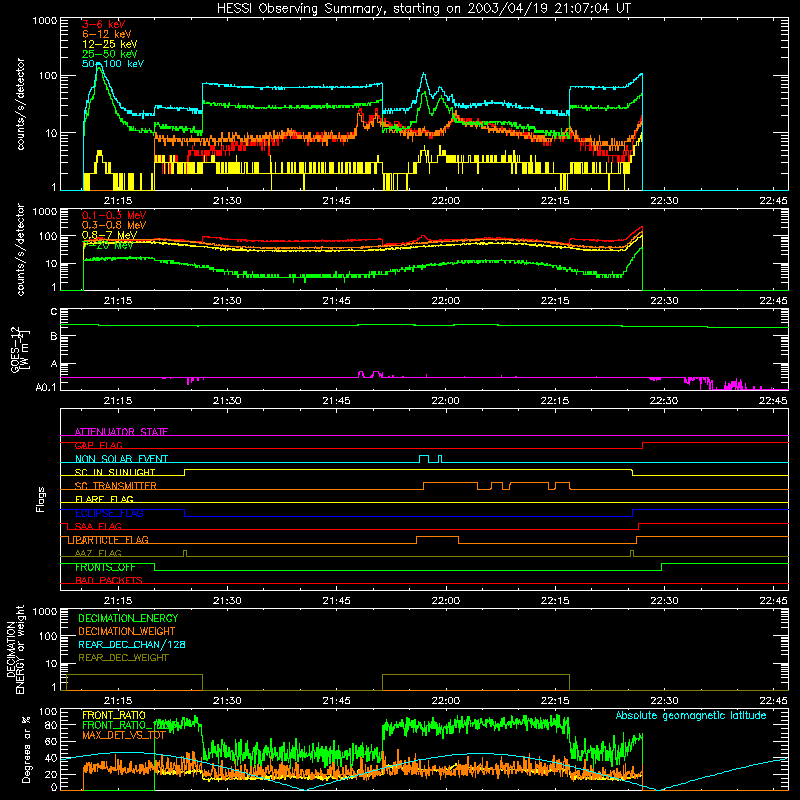Select the 3-6 keV legend label
The height and width of the screenshot is (800, 800).
click(104, 24)
